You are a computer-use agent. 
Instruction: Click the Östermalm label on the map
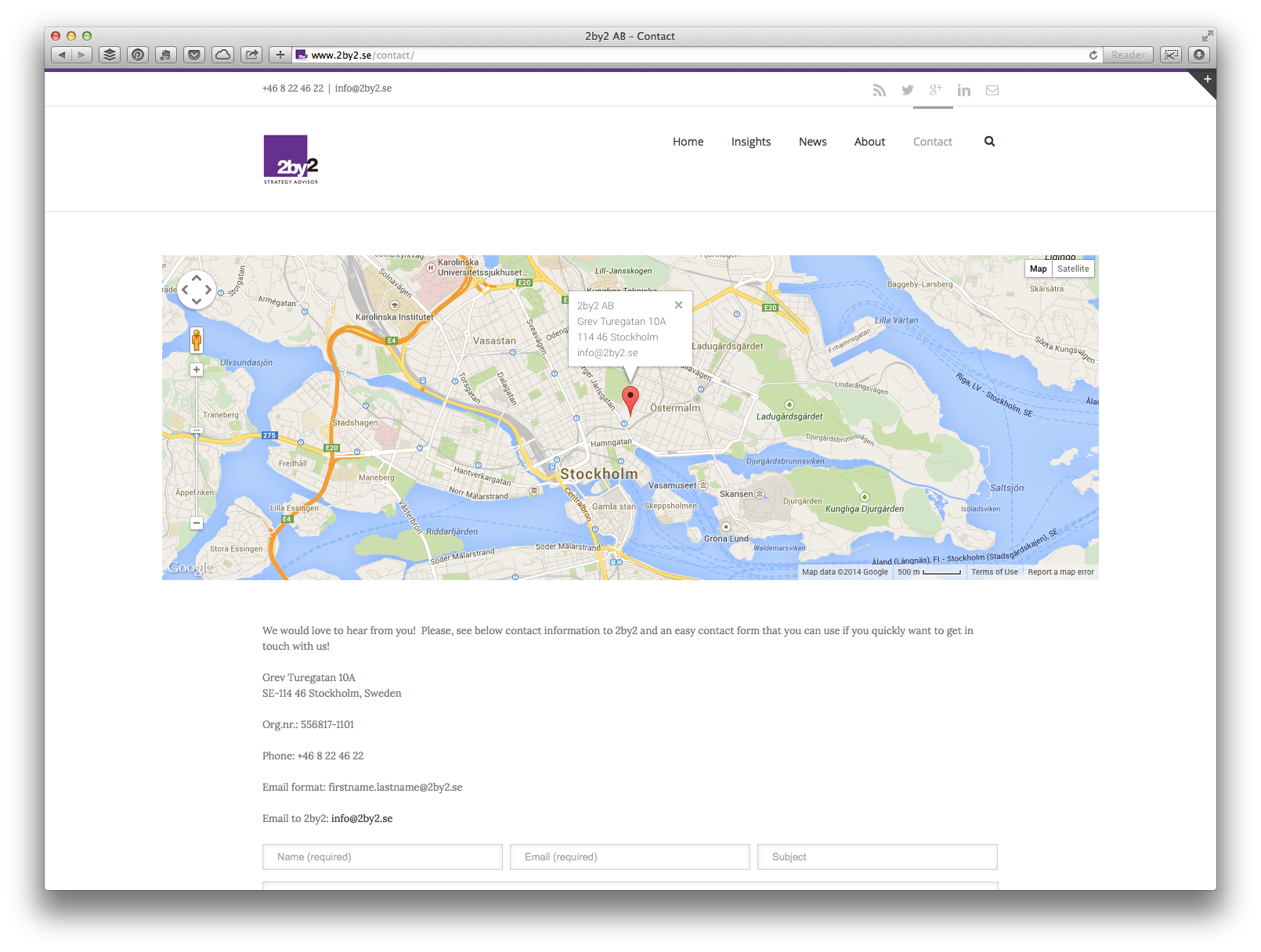pyautogui.click(x=675, y=408)
